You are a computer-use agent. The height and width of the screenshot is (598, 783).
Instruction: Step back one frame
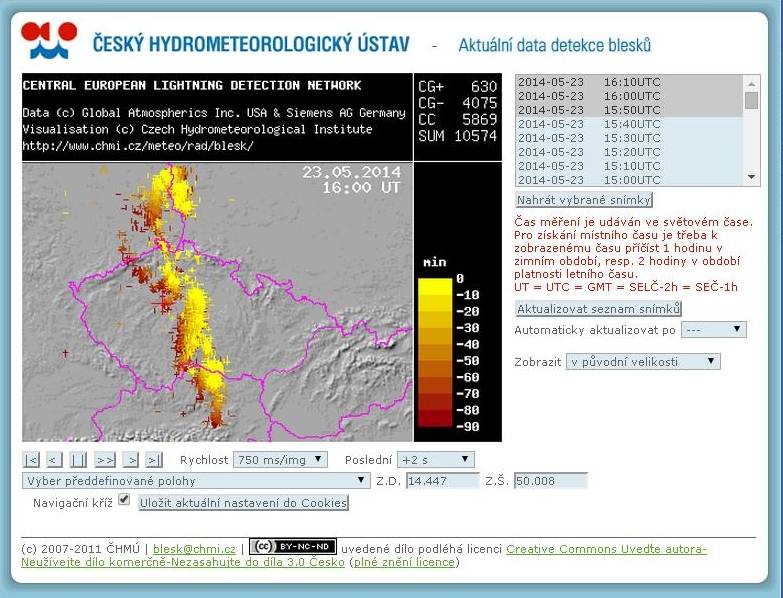click(x=54, y=459)
